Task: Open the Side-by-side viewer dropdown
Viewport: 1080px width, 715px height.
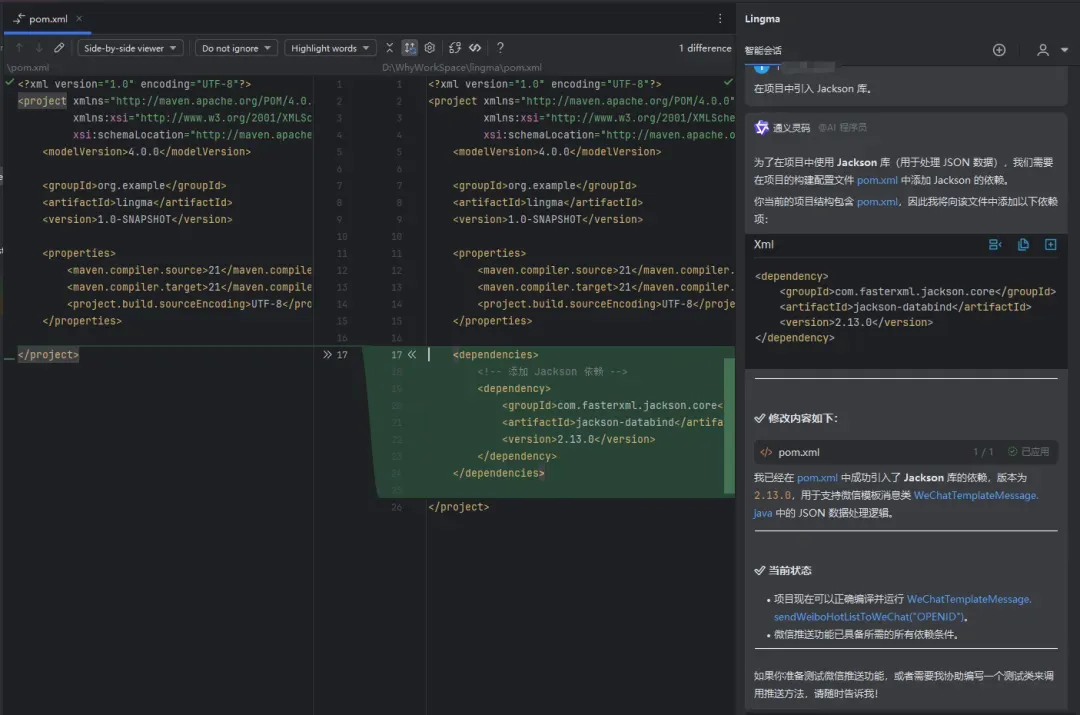Action: (131, 48)
